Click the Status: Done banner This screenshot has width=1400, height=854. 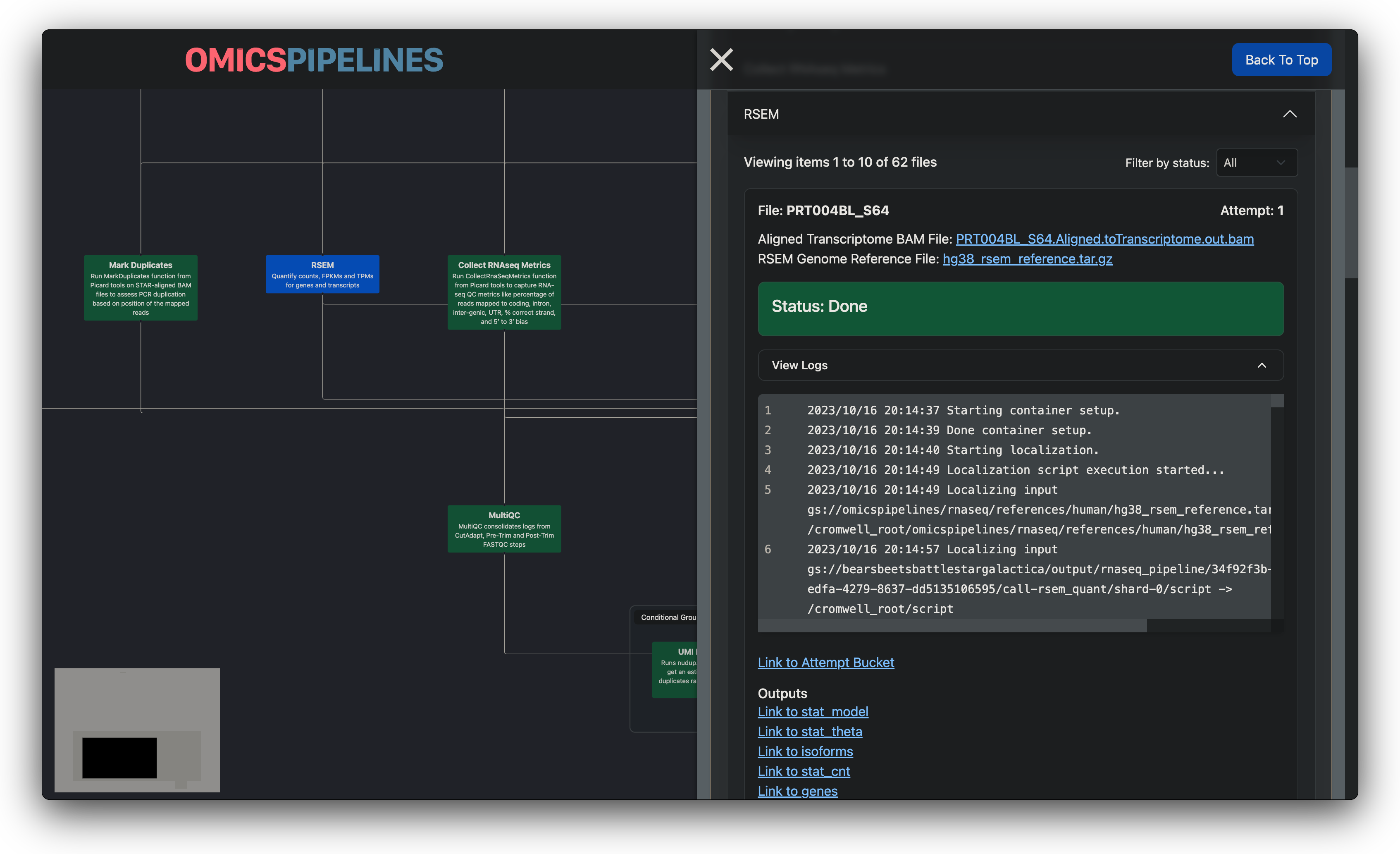[1021, 309]
